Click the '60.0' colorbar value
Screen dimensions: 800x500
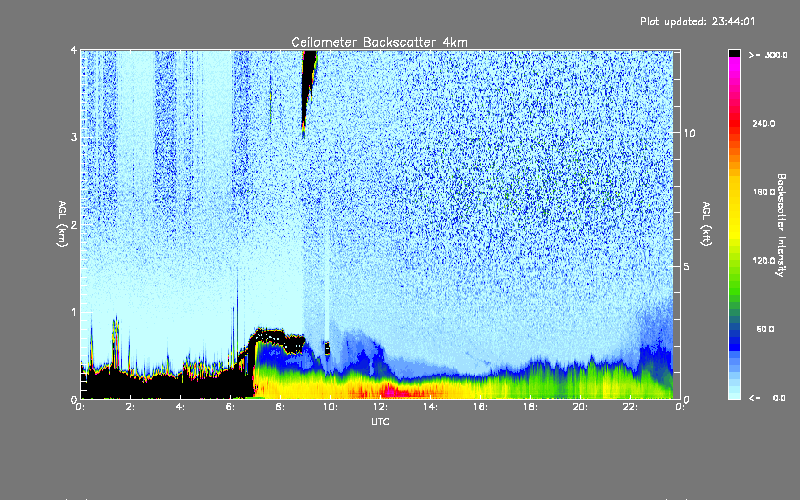pos(765,329)
